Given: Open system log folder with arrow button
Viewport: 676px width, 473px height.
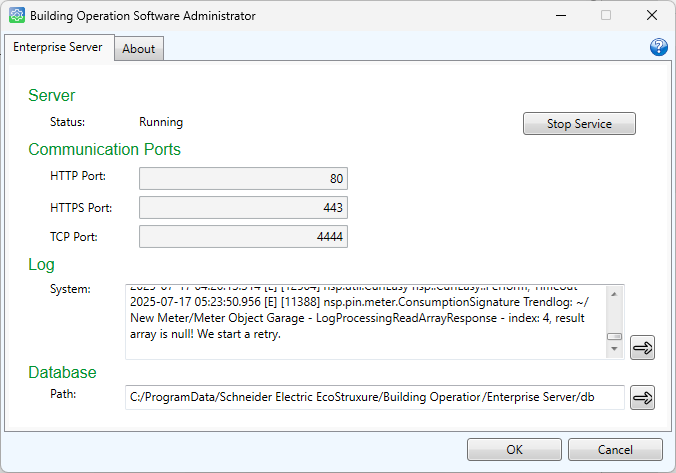Looking at the screenshot, I should click(x=642, y=348).
